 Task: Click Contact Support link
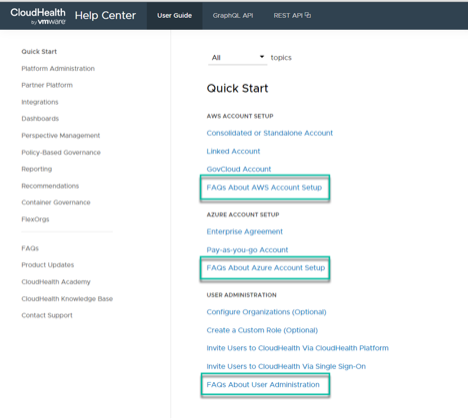point(47,315)
